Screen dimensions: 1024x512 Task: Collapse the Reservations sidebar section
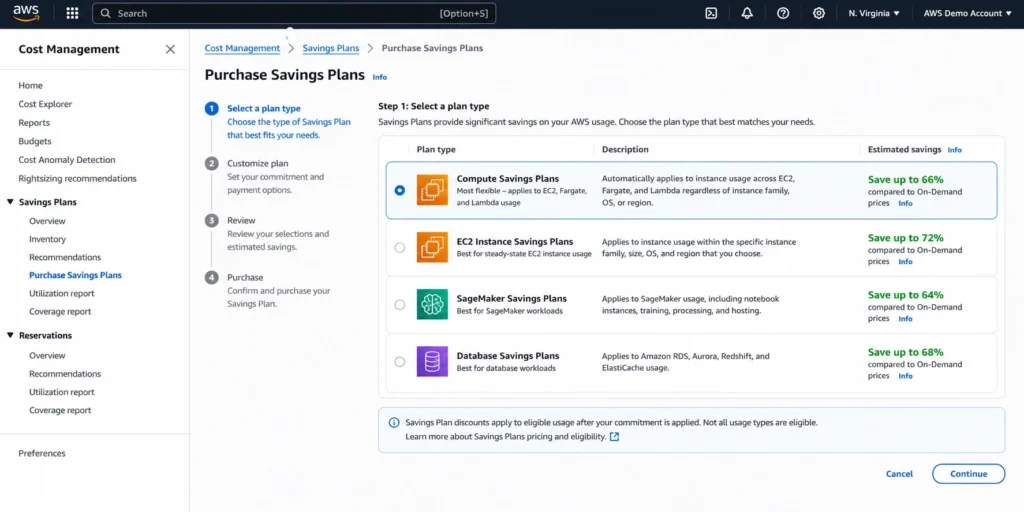coord(10,336)
